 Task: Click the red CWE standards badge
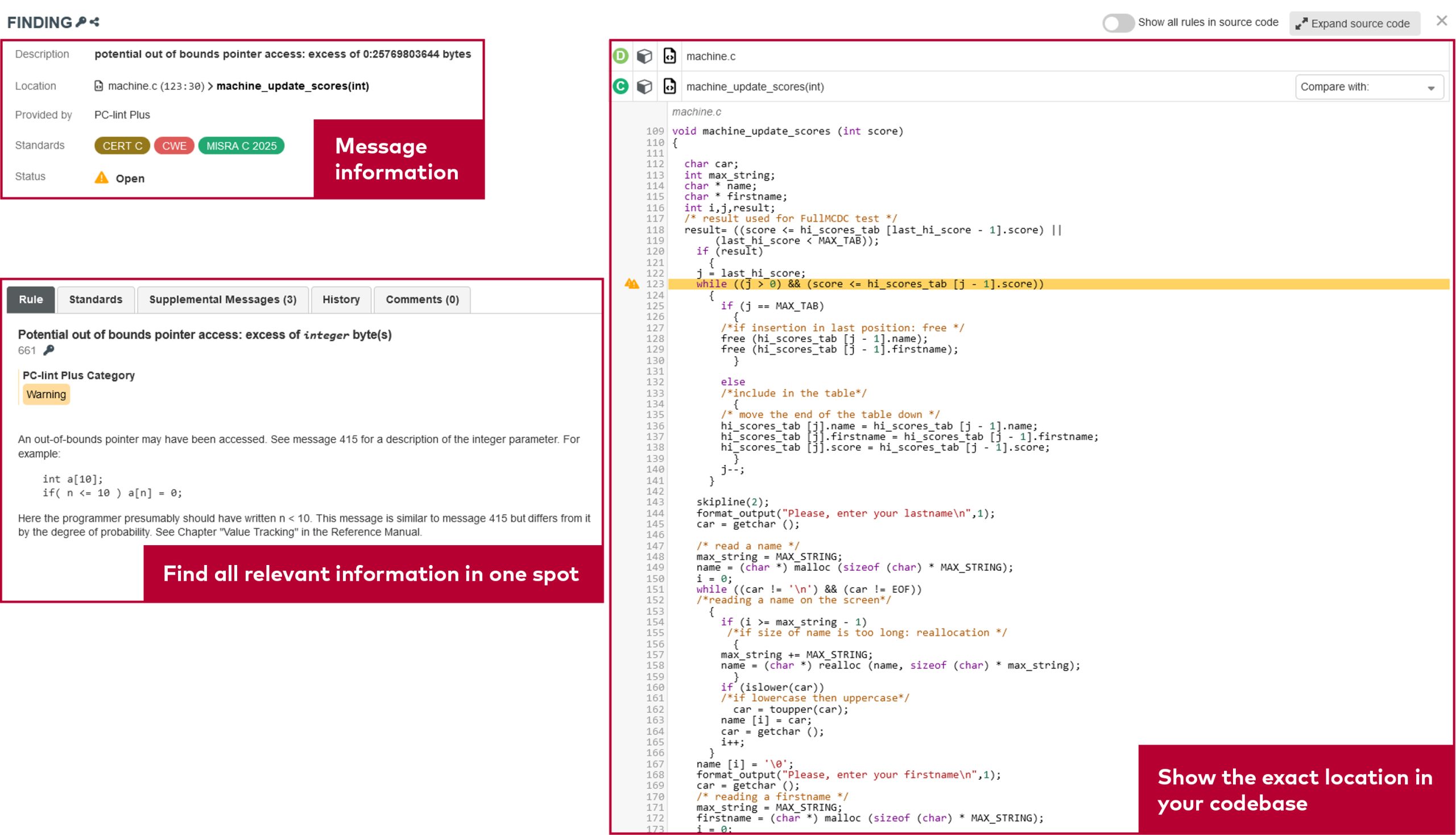(x=174, y=146)
